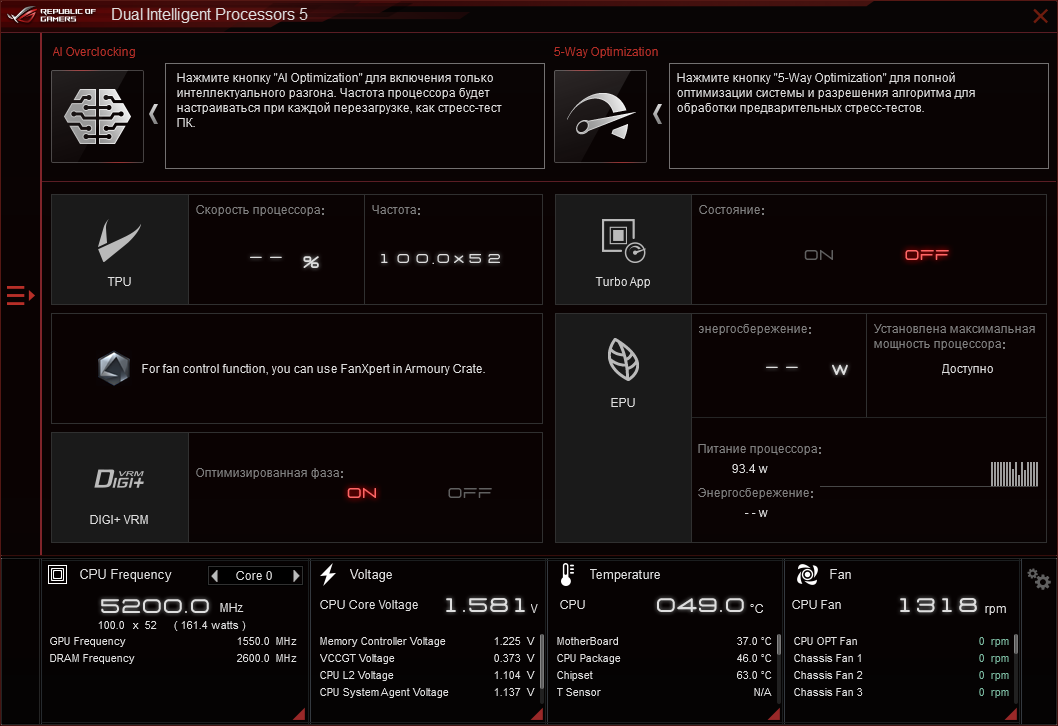Expand Voltage panel corner triangle
1058x726 pixels.
tap(536, 714)
